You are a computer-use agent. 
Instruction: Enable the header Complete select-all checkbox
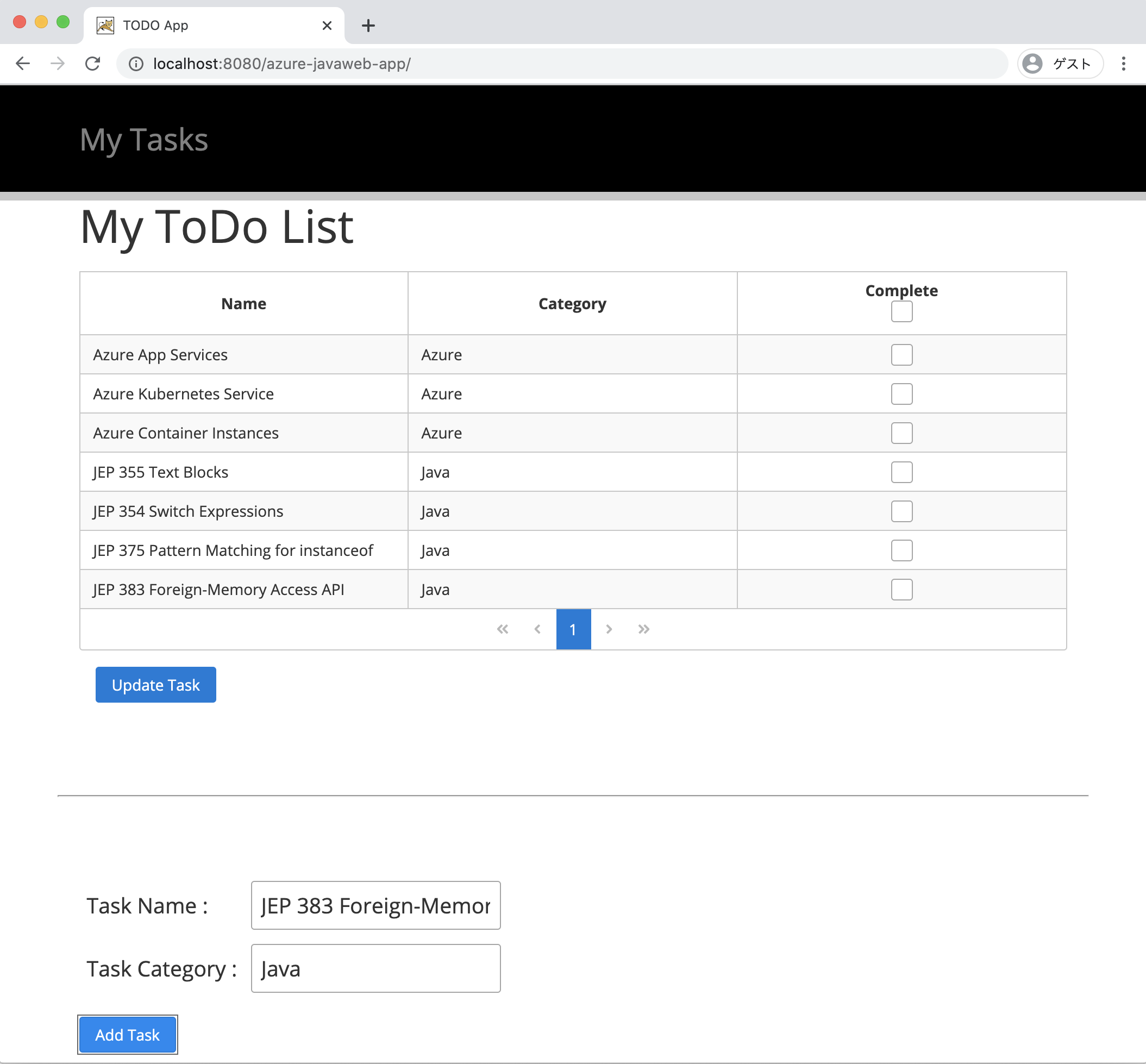coord(902,311)
